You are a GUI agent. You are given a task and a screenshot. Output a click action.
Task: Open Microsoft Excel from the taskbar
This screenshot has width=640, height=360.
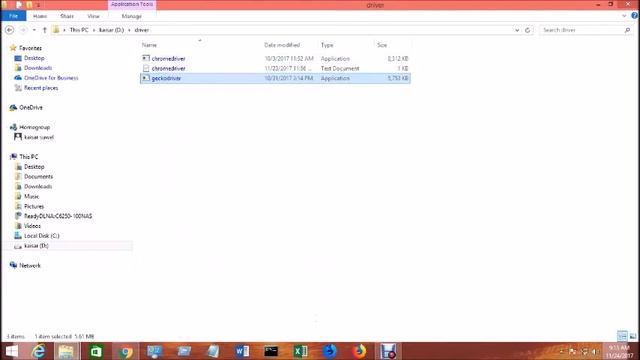click(x=300, y=351)
